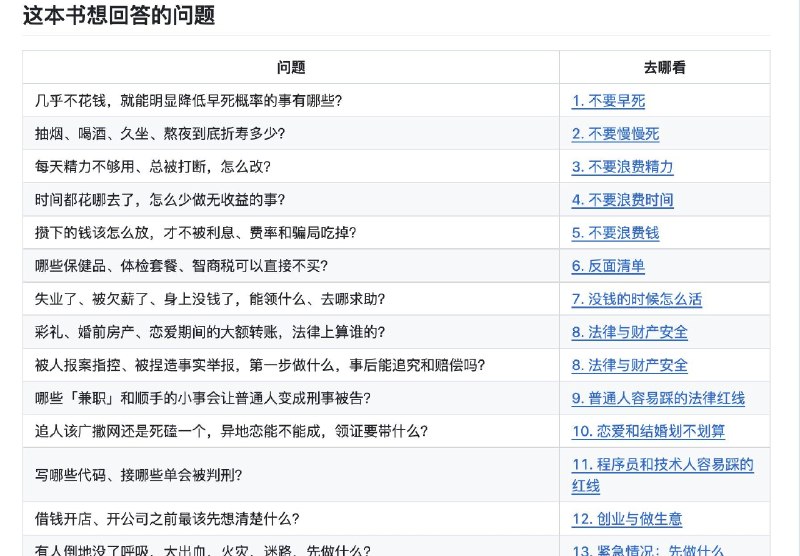This screenshot has height=556, width=800.
Task: Click the question 借钱开店、开公司之前最该先想清楚什么
Action: pyautogui.click(x=167, y=519)
